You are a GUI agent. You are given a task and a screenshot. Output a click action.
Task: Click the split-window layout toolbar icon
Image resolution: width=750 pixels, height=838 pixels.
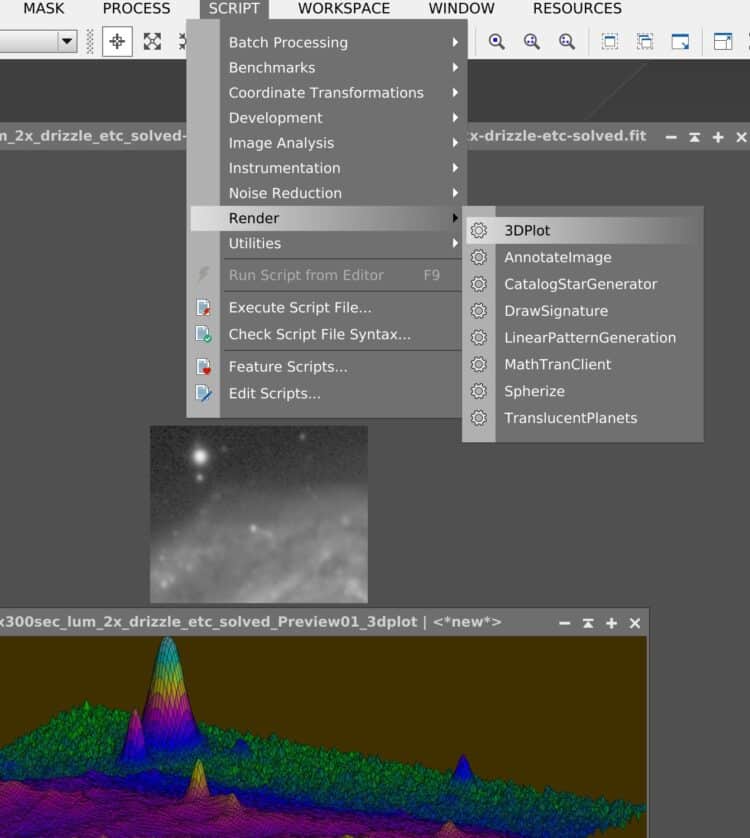point(723,41)
